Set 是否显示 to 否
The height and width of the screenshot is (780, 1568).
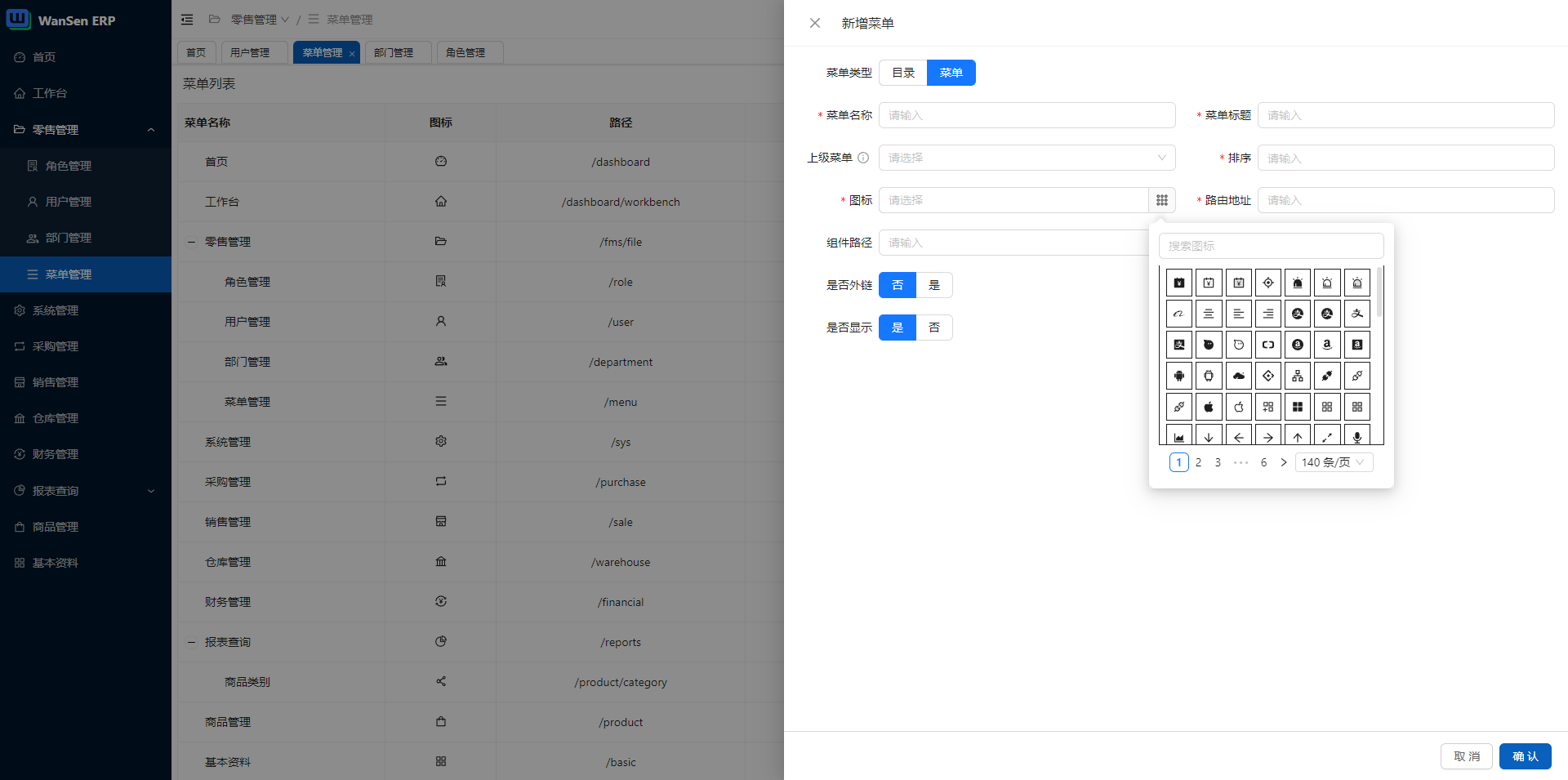pyautogui.click(x=934, y=328)
